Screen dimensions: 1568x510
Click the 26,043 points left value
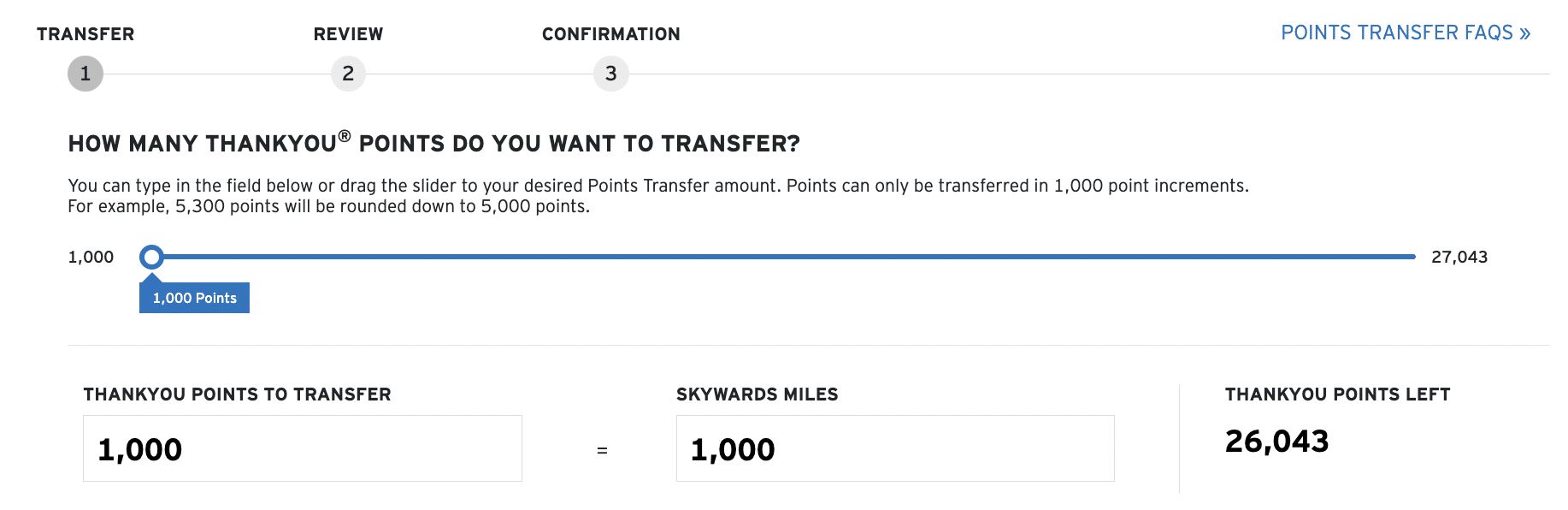tap(1276, 442)
